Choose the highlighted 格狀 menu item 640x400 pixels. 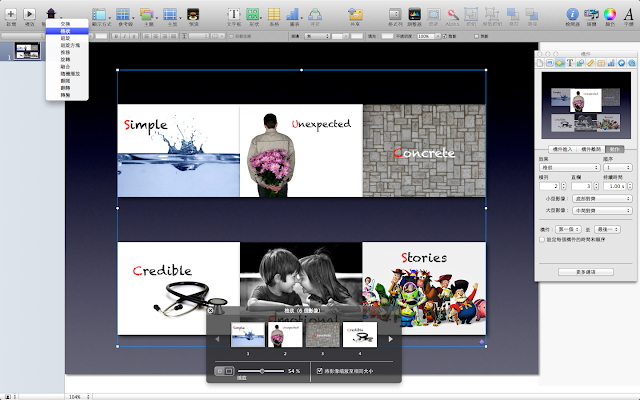tap(65, 31)
